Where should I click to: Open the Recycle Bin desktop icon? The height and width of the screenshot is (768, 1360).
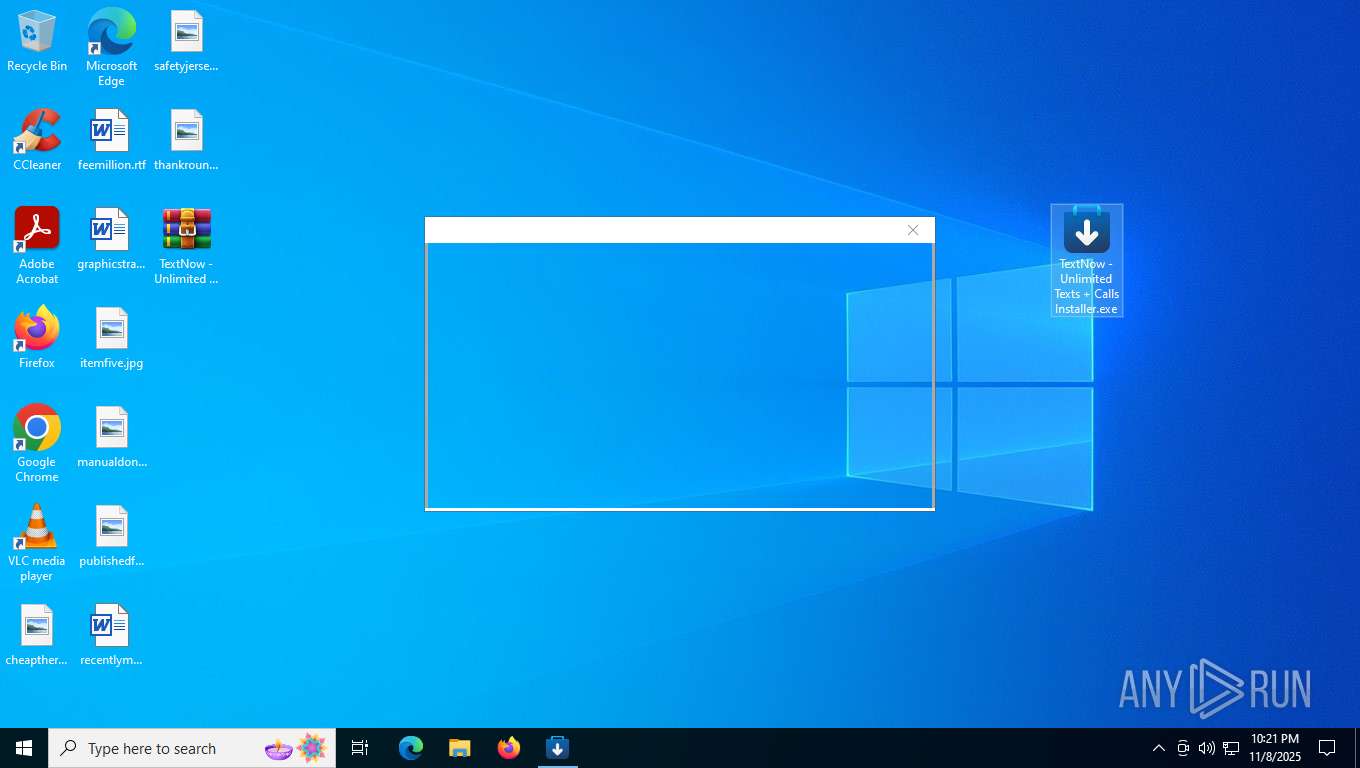37,41
